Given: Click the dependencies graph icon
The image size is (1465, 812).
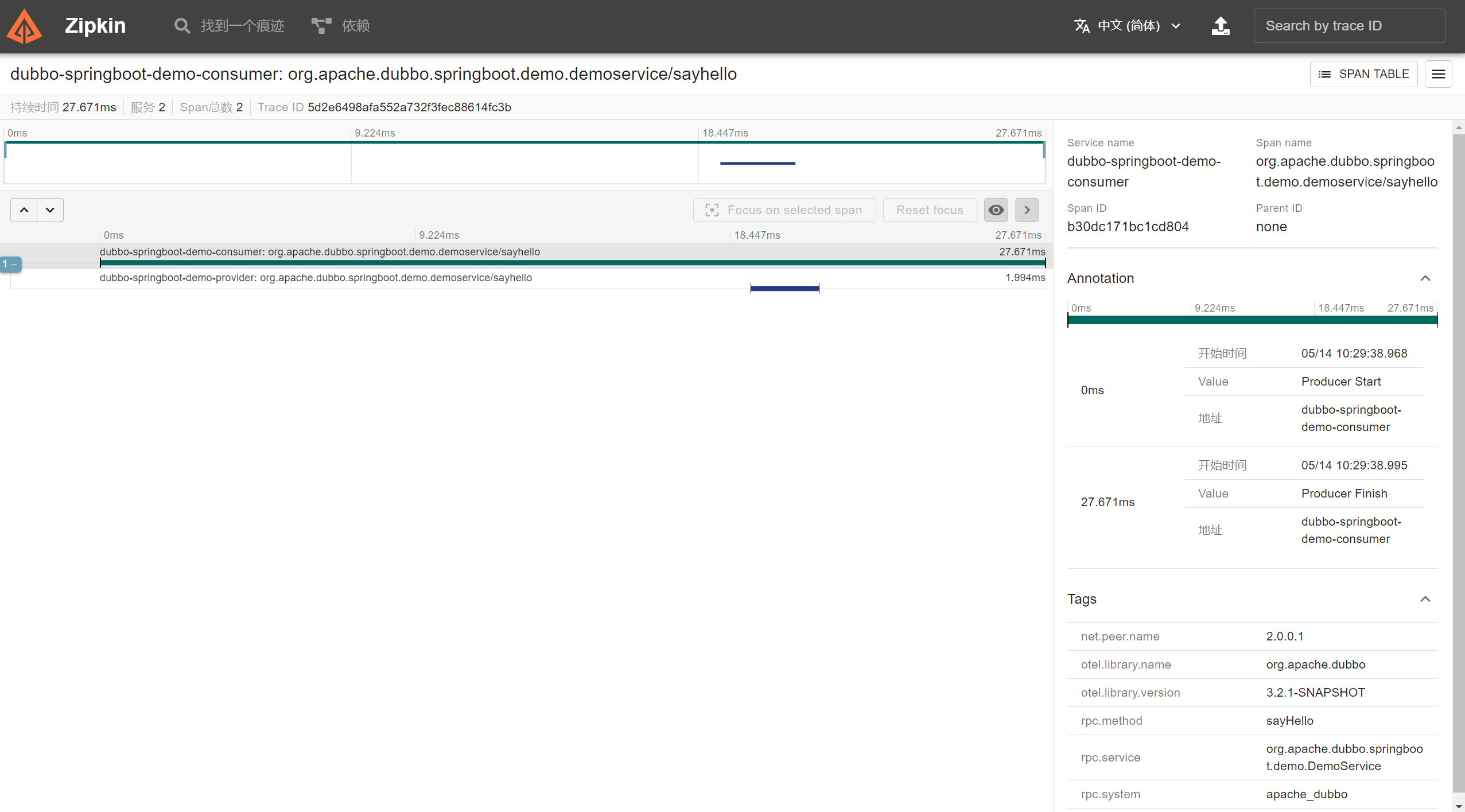Looking at the screenshot, I should pos(321,26).
